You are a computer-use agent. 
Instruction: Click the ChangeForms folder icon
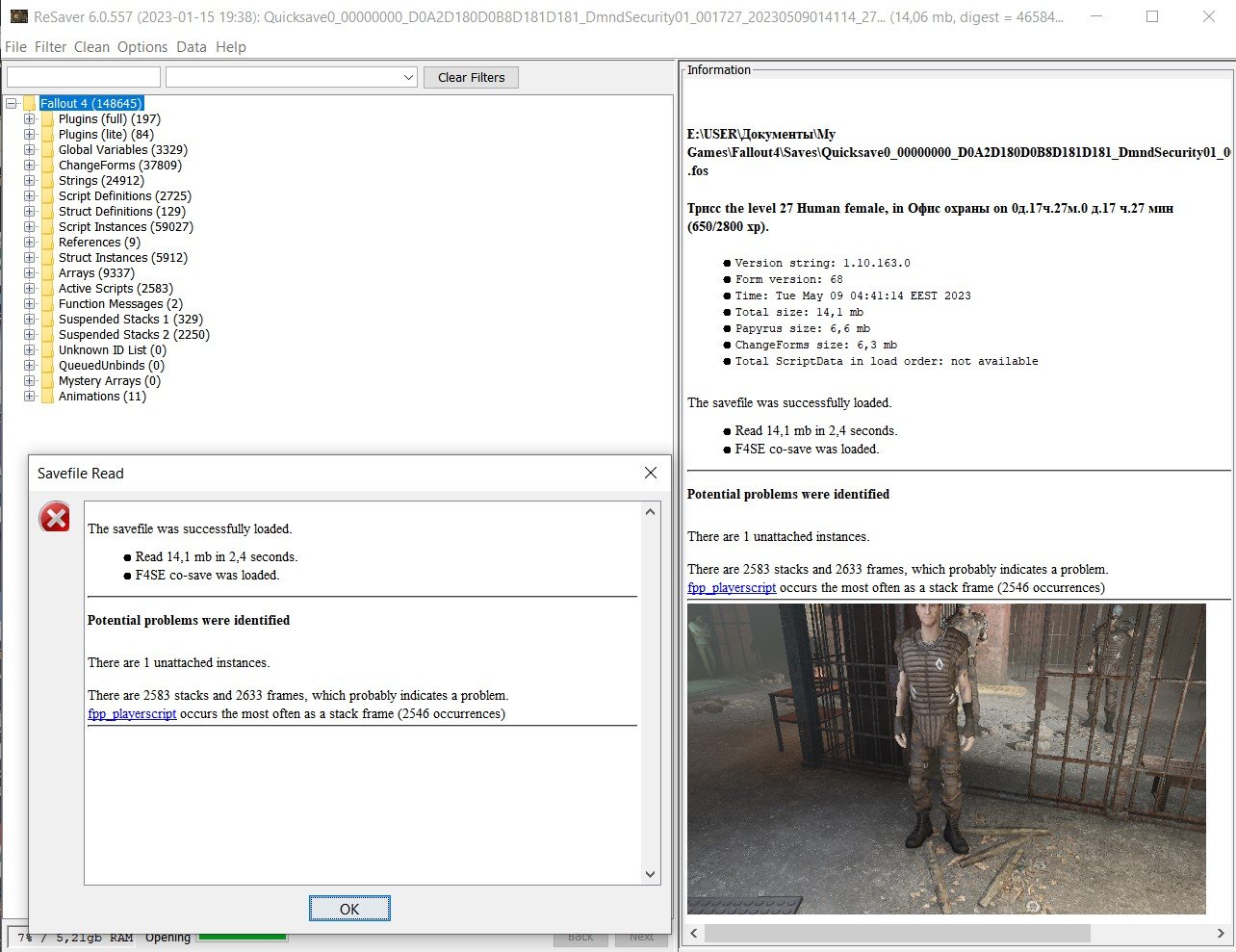tap(48, 166)
